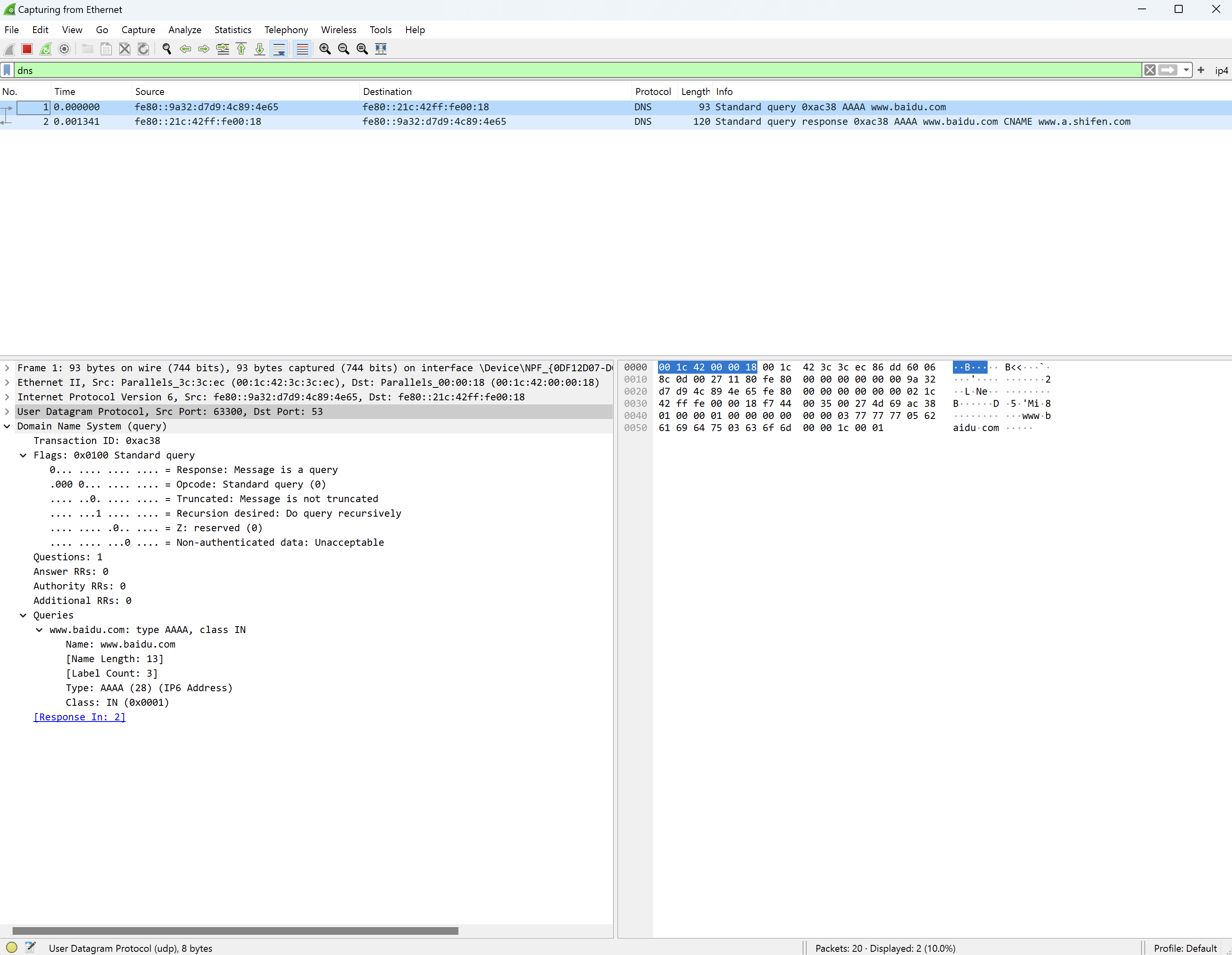Open the Wireless menu
This screenshot has width=1232, height=955.
pyautogui.click(x=339, y=30)
